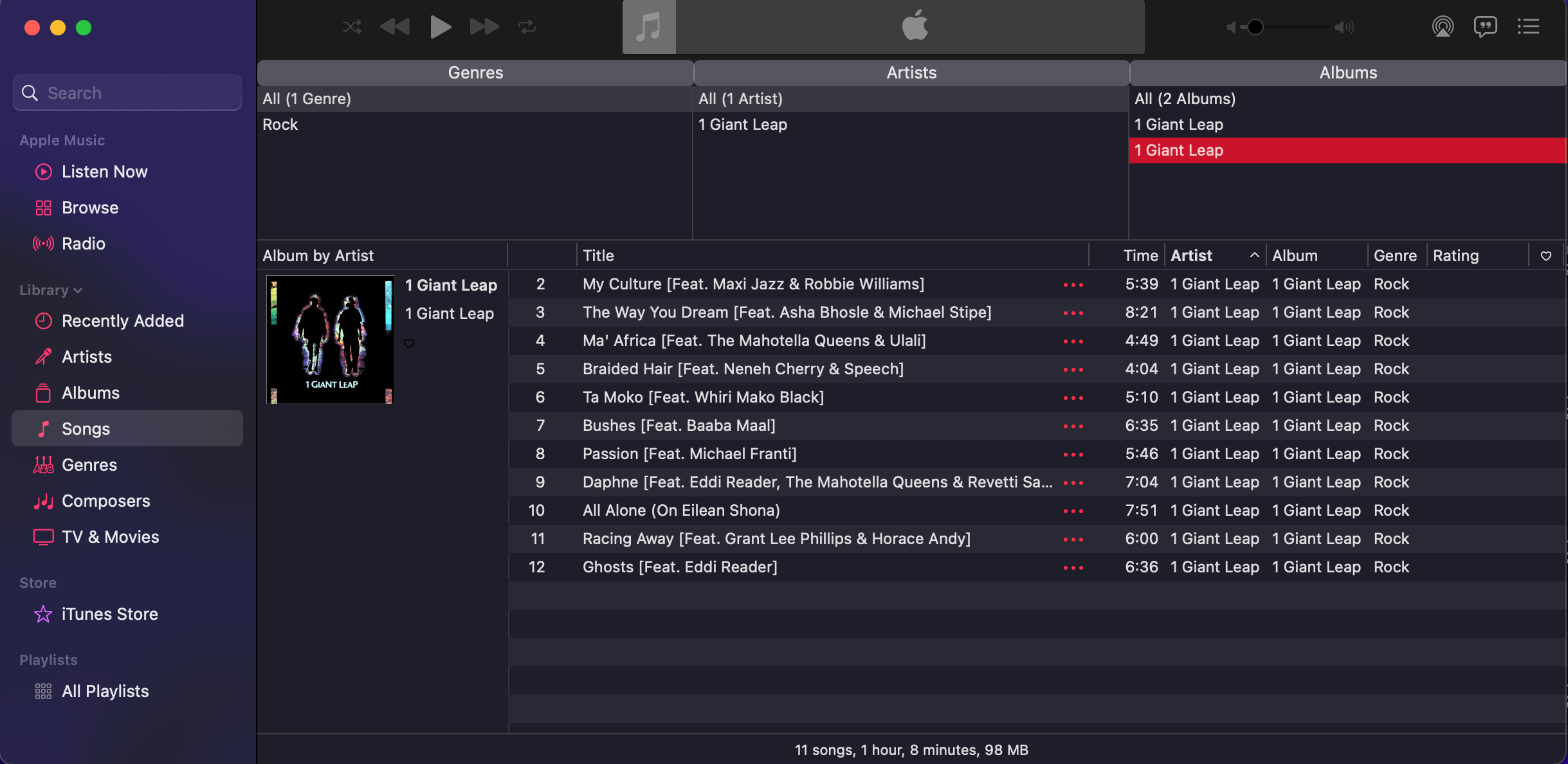This screenshot has height=764, width=1568.
Task: Collapse the Library section chevron
Action: coord(78,291)
